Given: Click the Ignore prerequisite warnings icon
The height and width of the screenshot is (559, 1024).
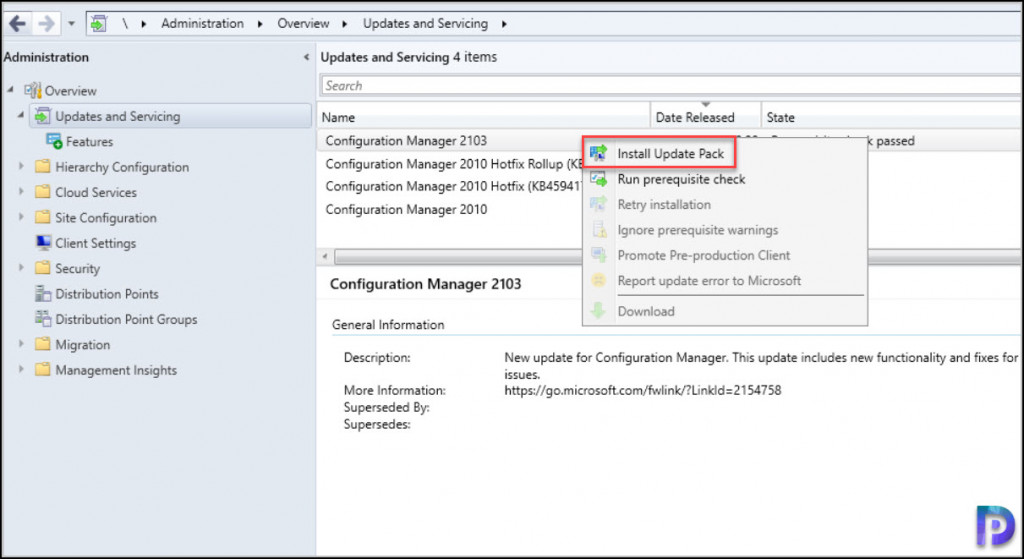Looking at the screenshot, I should (599, 229).
